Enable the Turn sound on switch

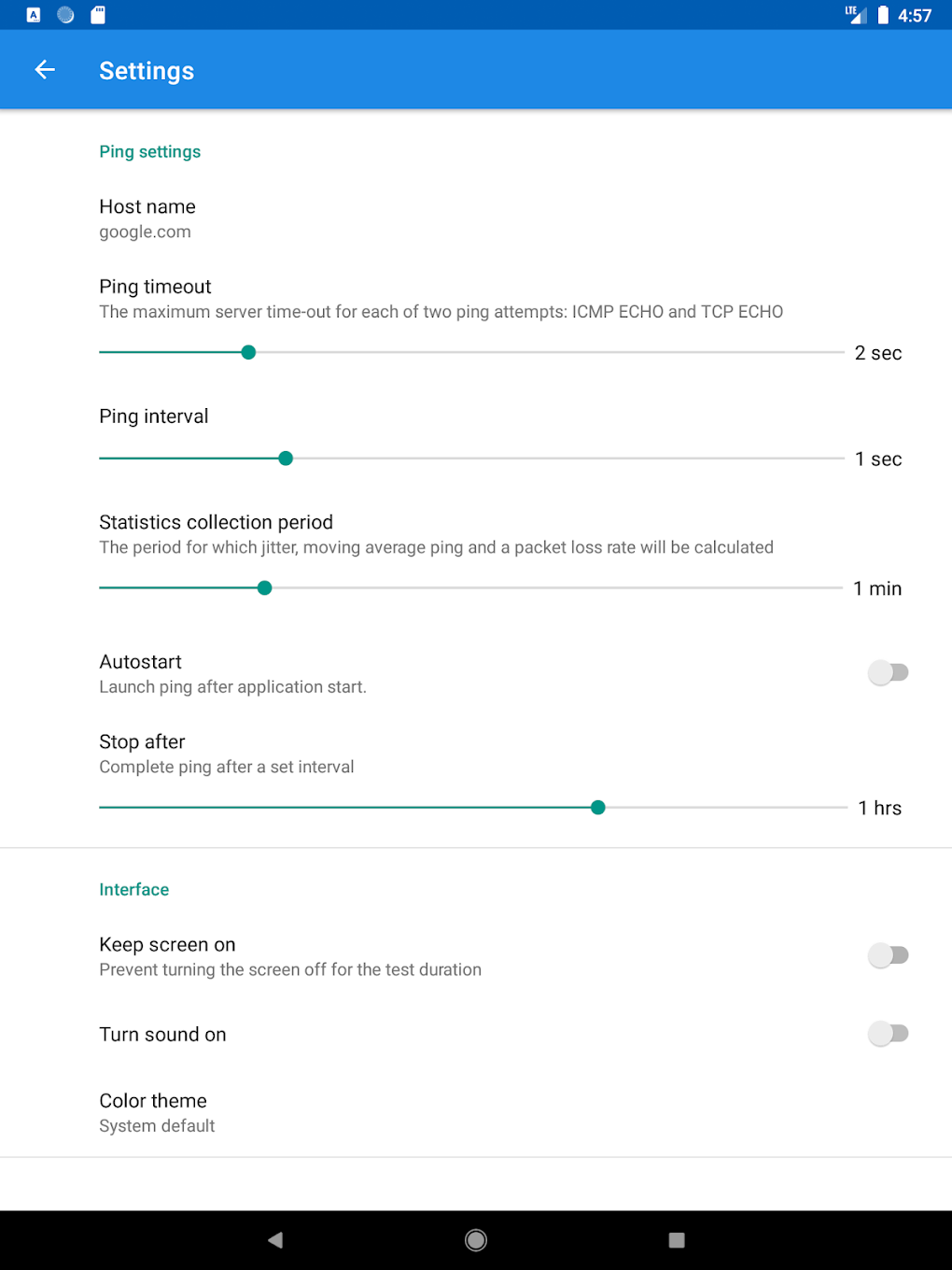pos(888,1033)
